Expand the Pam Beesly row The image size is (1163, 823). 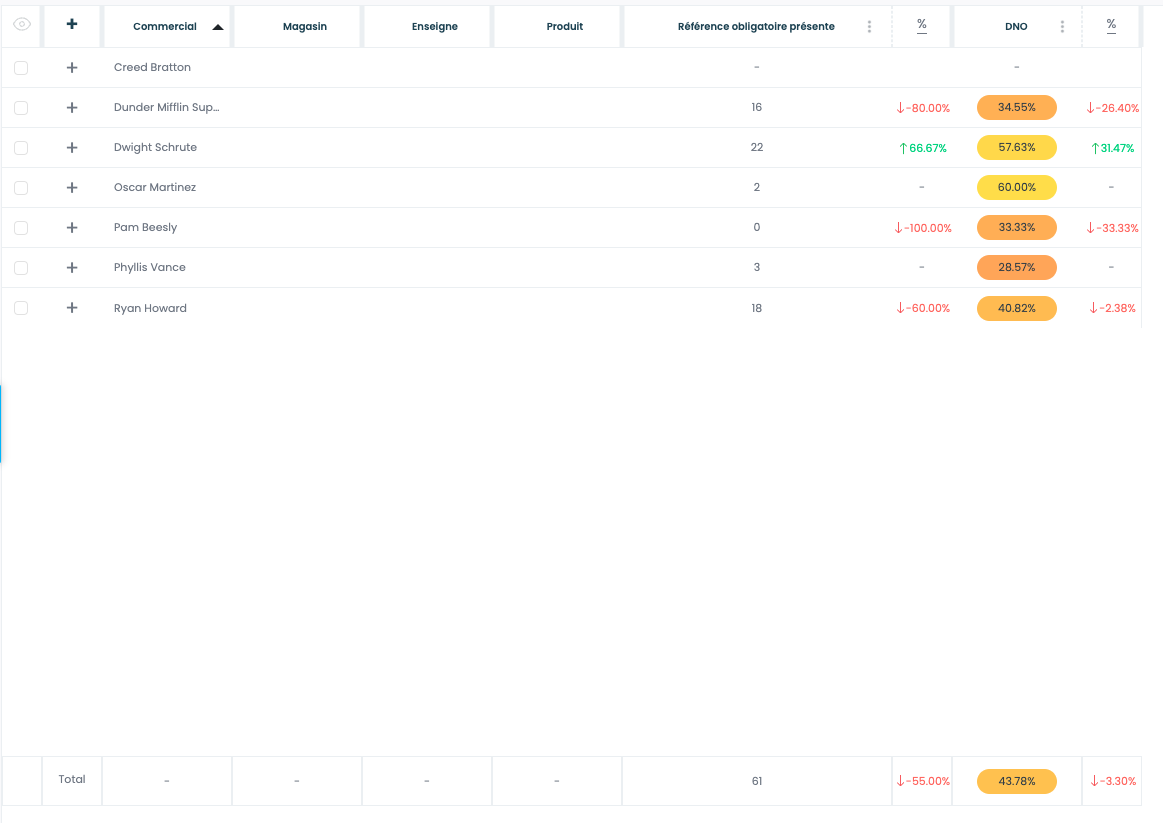pos(72,228)
